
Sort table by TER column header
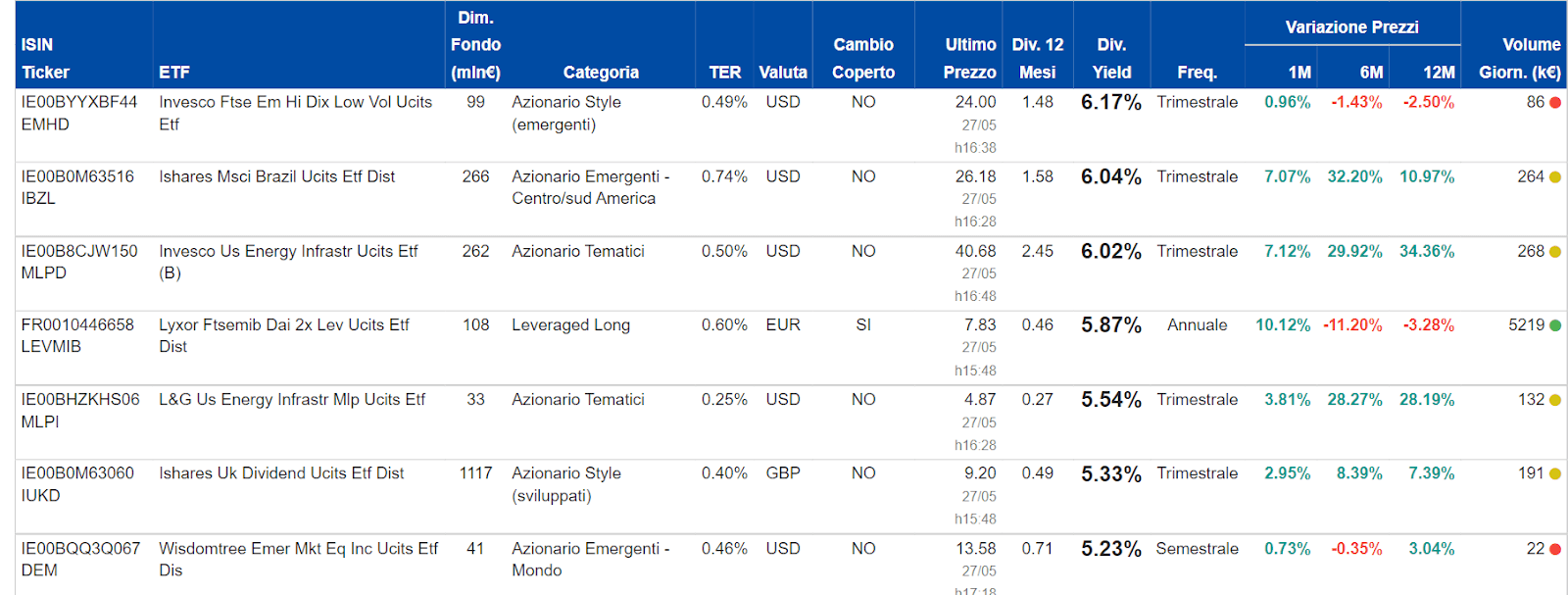(724, 73)
